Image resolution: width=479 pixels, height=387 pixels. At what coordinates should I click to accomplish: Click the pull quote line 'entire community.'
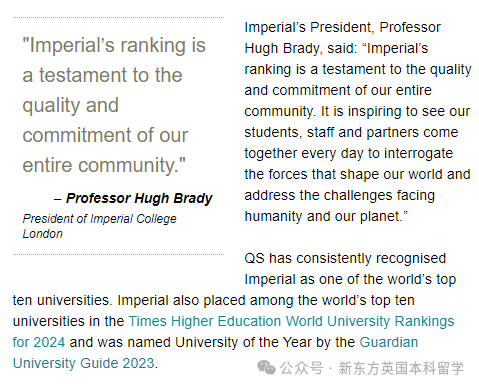(104, 165)
